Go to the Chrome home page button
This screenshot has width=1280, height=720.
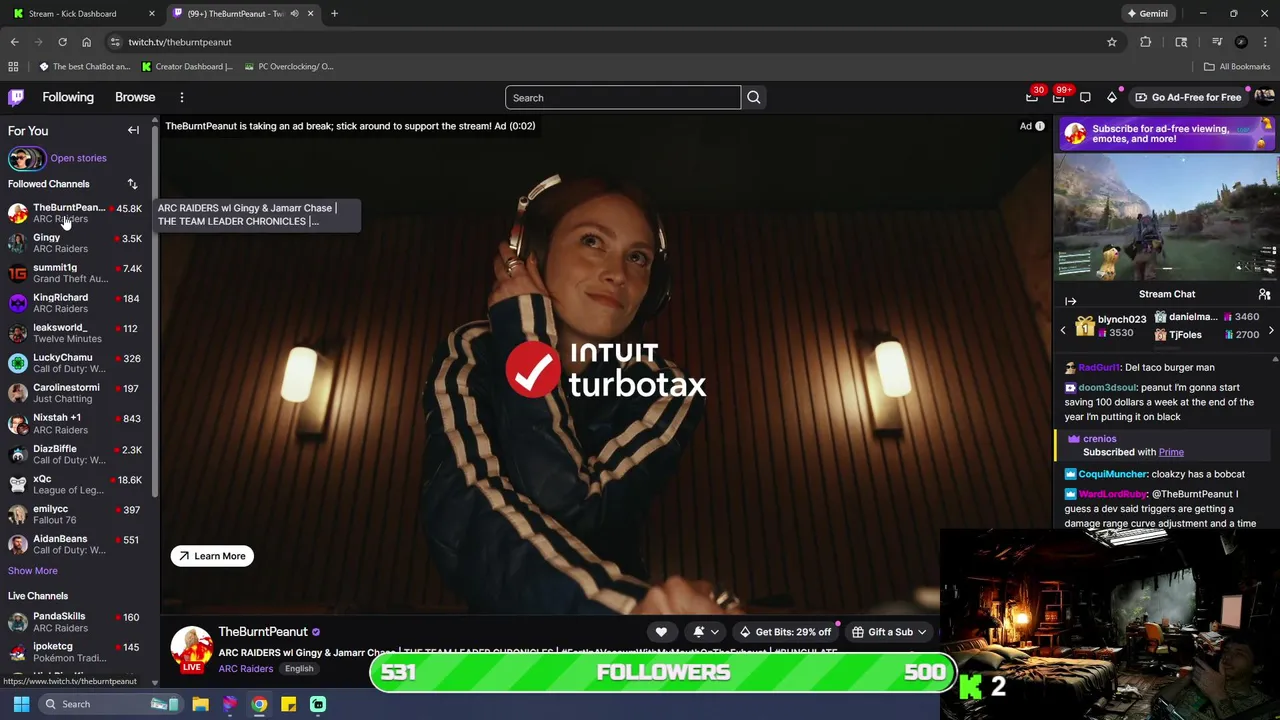86,42
